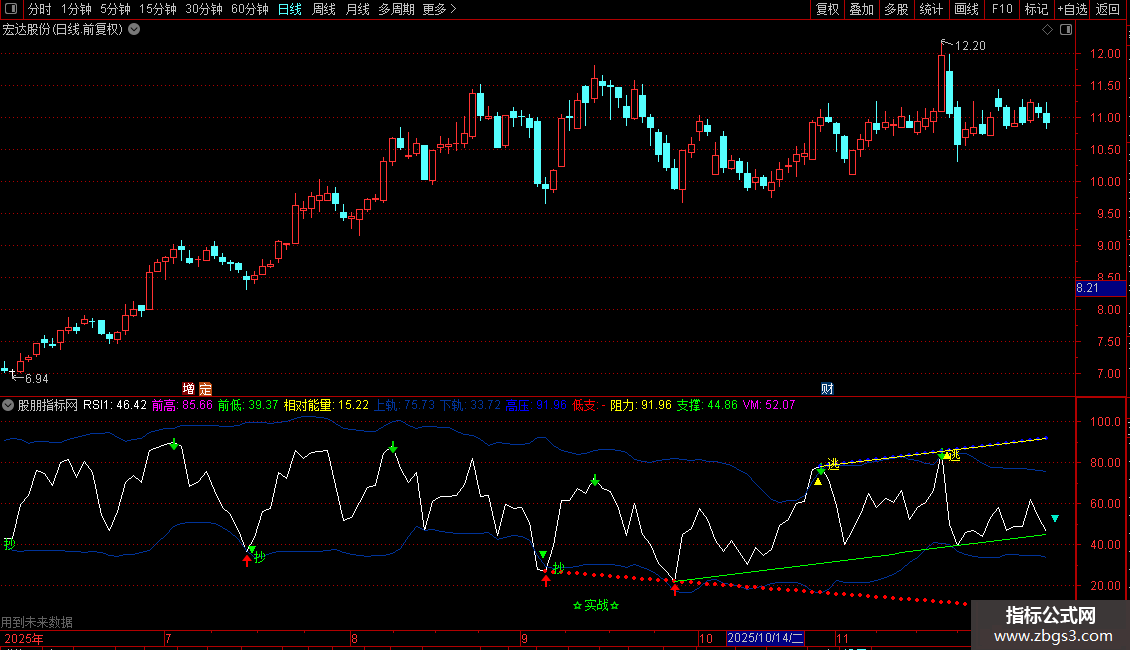This screenshot has width=1130, height=650.
Task: Click the ☆实战☆ label in indicator pane
Action: 596,605
